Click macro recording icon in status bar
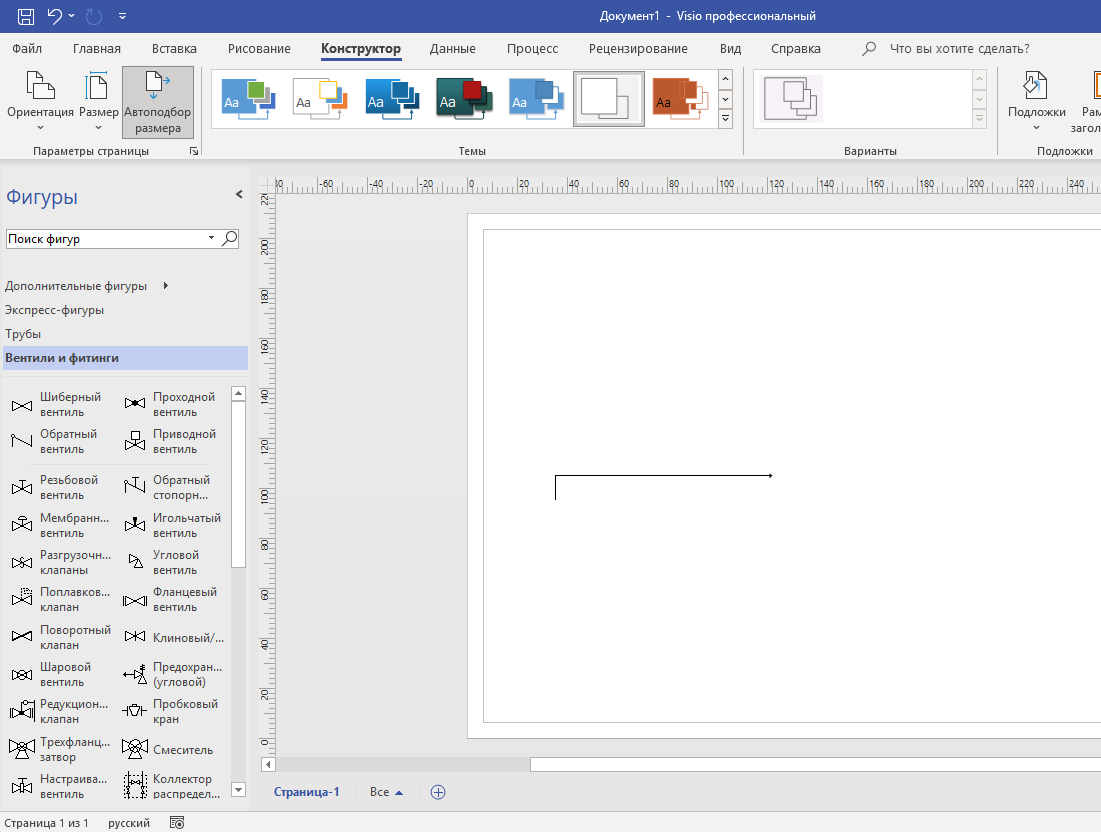1101x832 pixels. click(x=177, y=823)
